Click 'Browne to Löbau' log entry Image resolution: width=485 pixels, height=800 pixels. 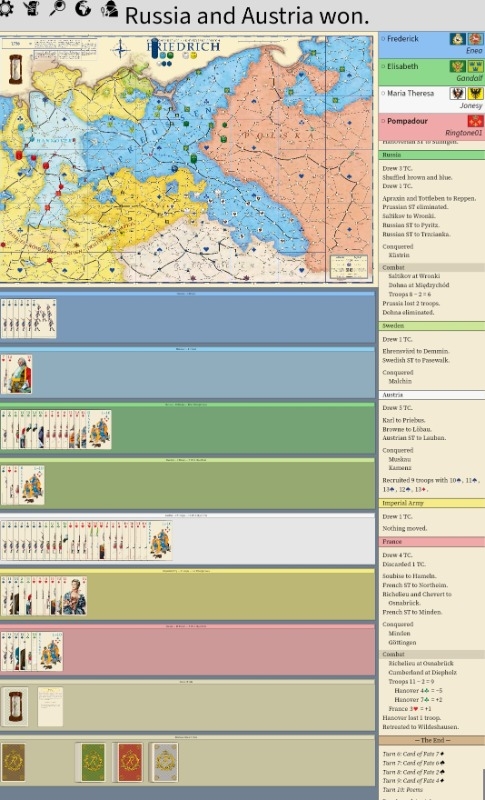tap(407, 429)
